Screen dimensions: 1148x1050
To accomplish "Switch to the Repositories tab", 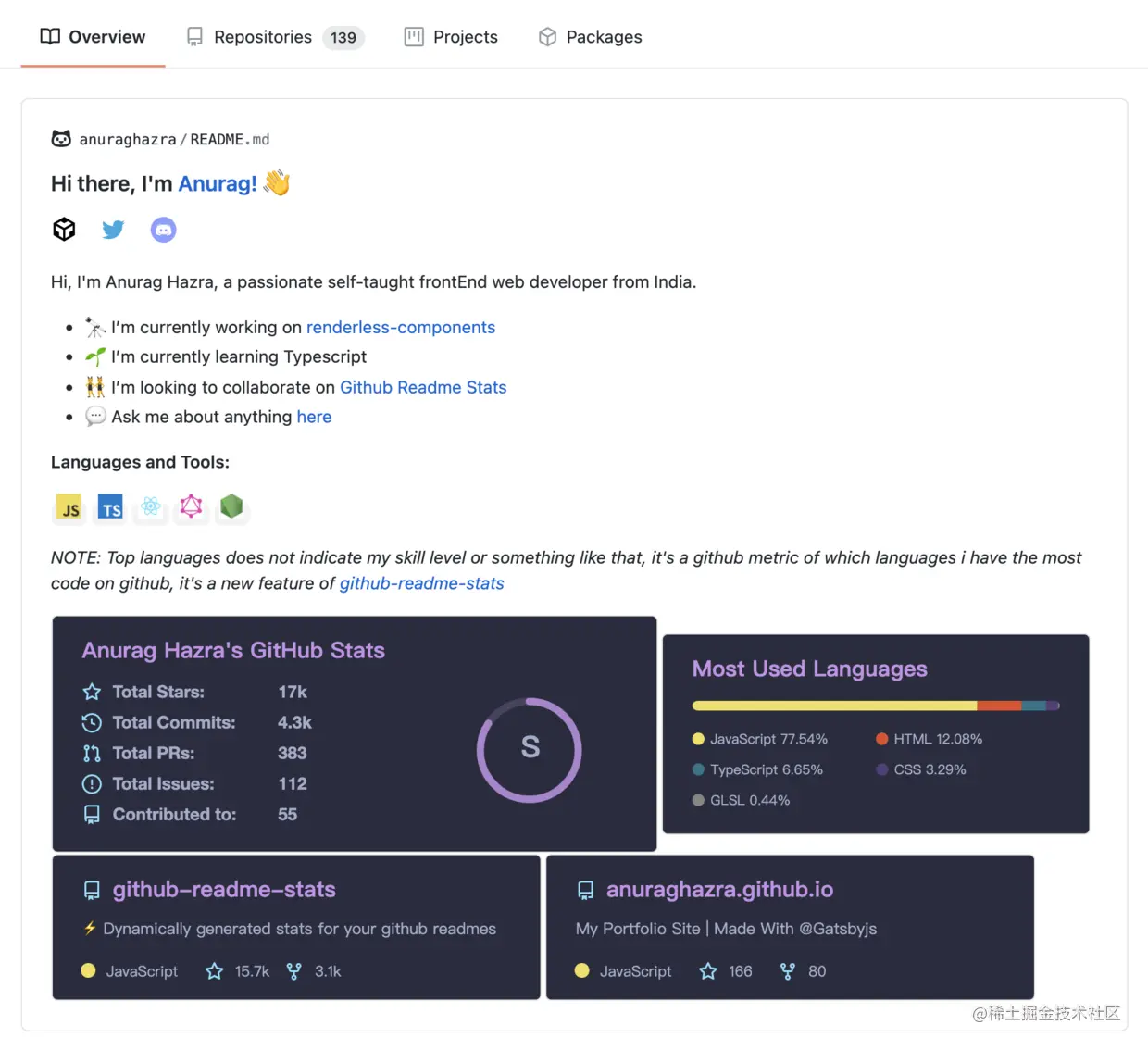I will point(275,37).
